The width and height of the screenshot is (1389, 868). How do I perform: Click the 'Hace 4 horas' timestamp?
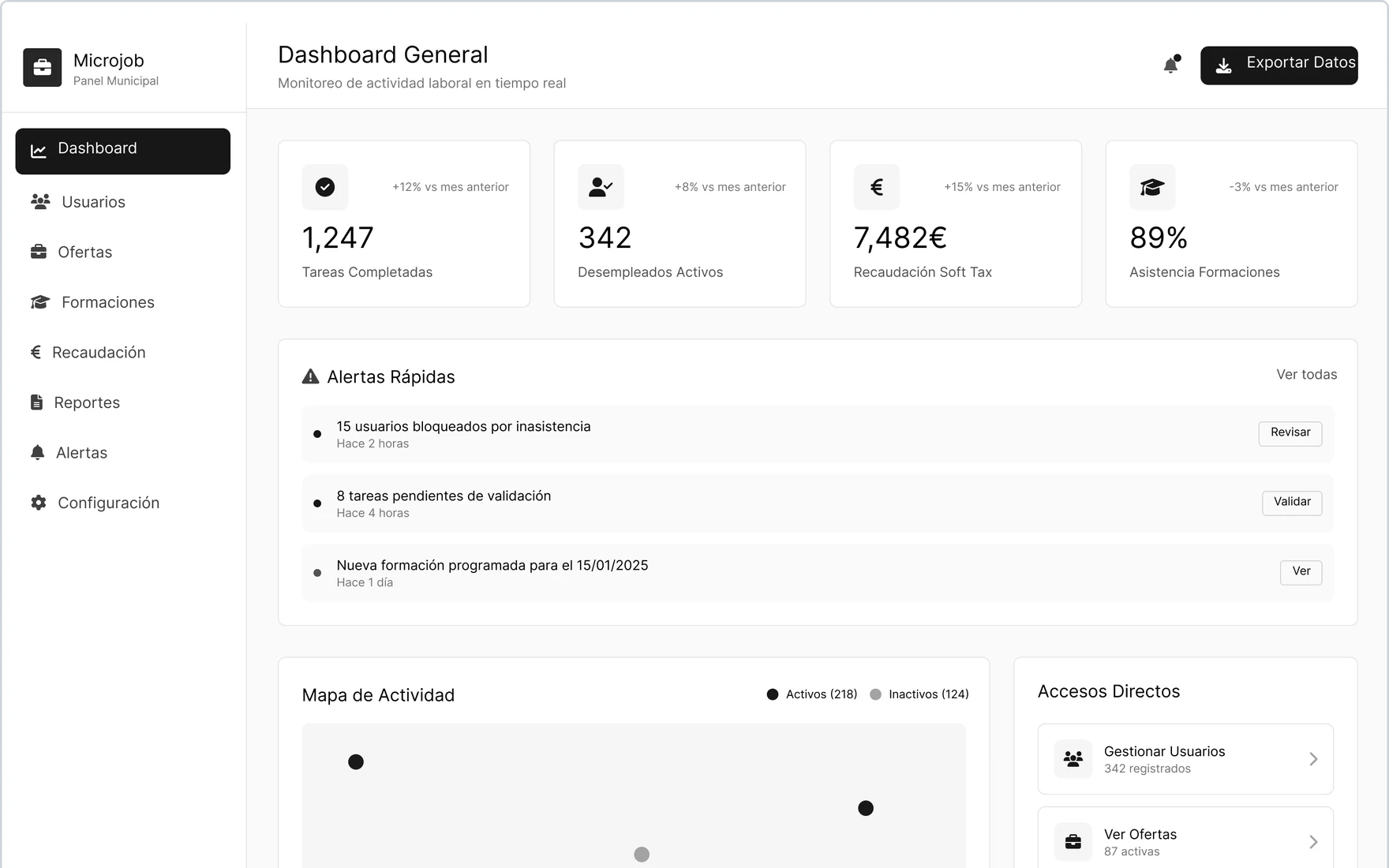pyautogui.click(x=373, y=513)
